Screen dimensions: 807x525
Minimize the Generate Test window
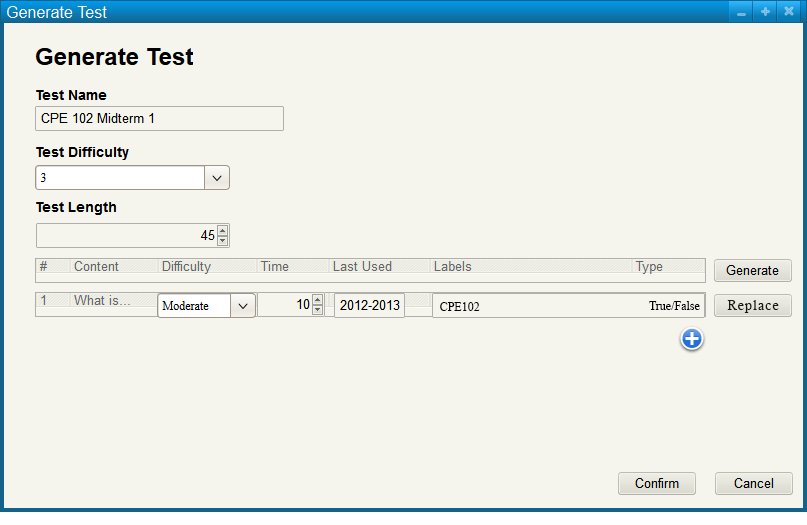point(741,12)
